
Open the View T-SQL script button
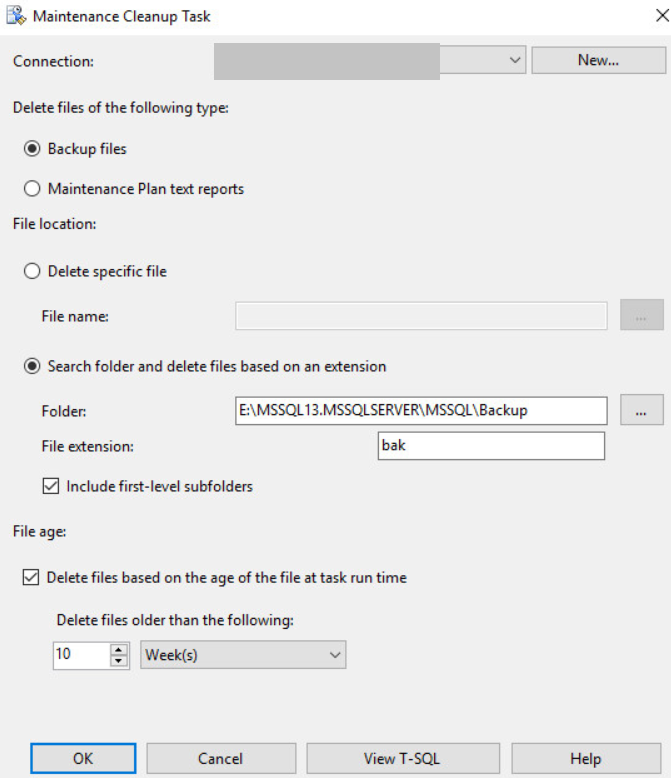pyautogui.click(x=403, y=759)
